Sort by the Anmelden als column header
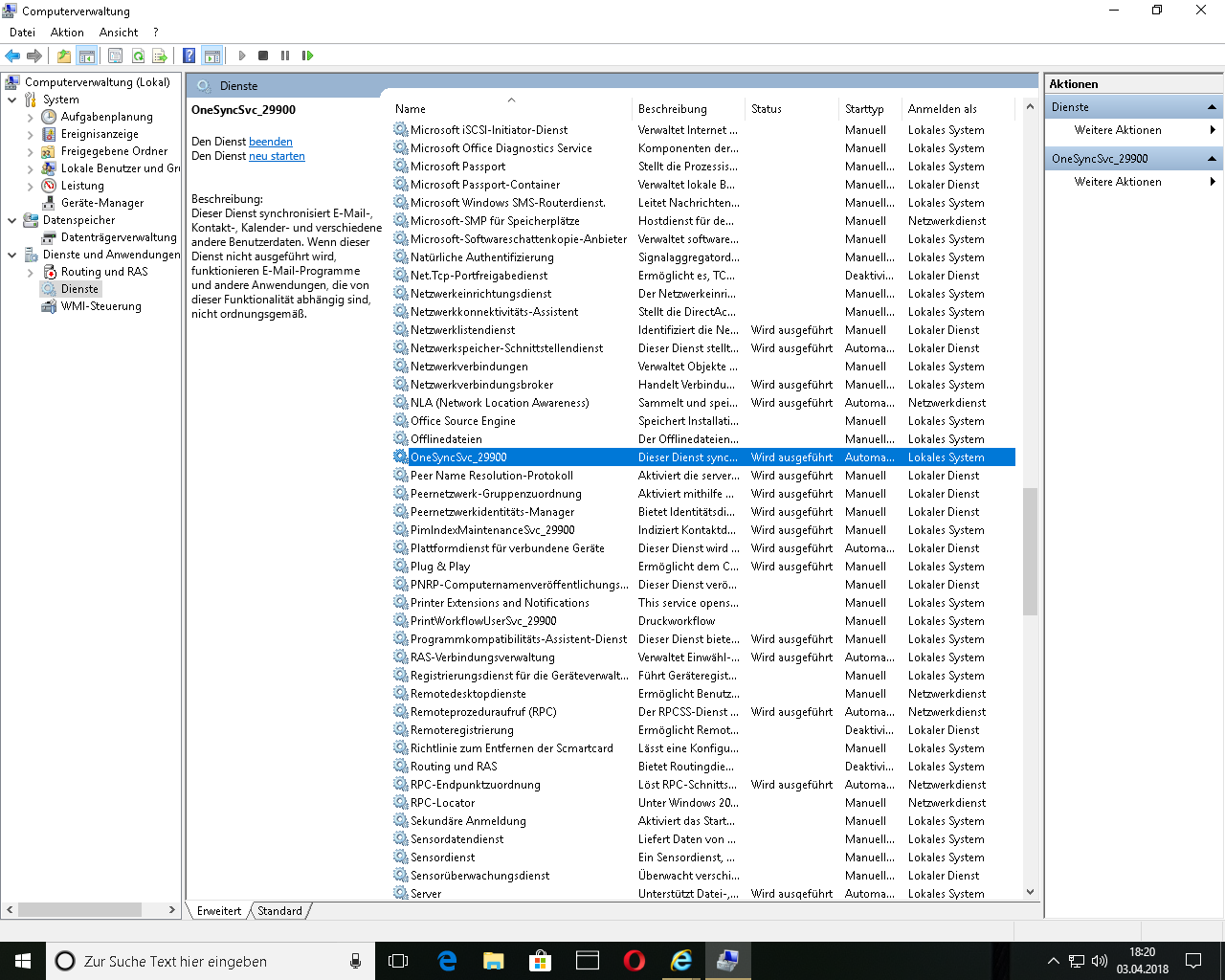The image size is (1225, 980). point(959,109)
